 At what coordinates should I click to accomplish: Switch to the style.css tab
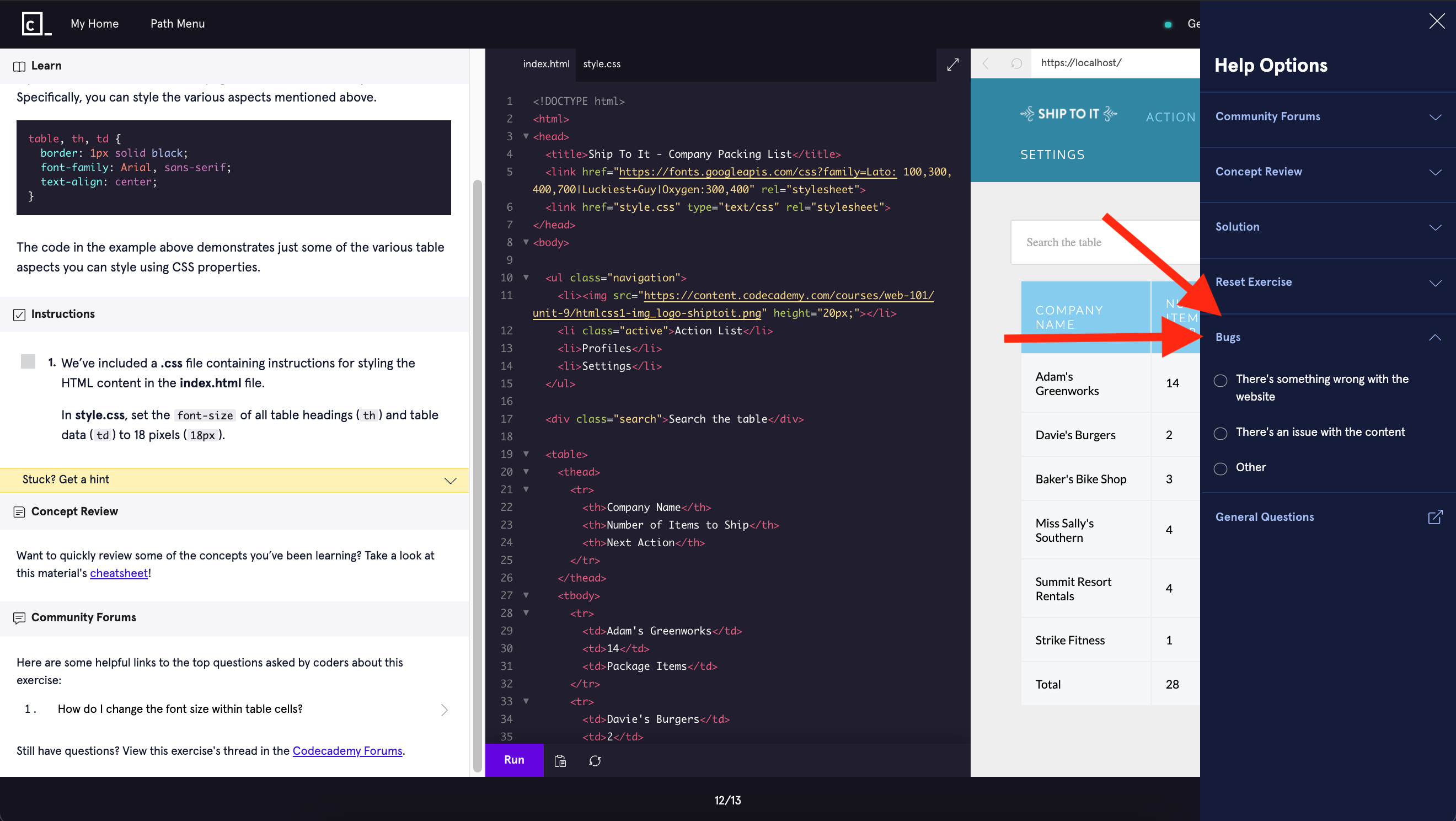point(601,65)
